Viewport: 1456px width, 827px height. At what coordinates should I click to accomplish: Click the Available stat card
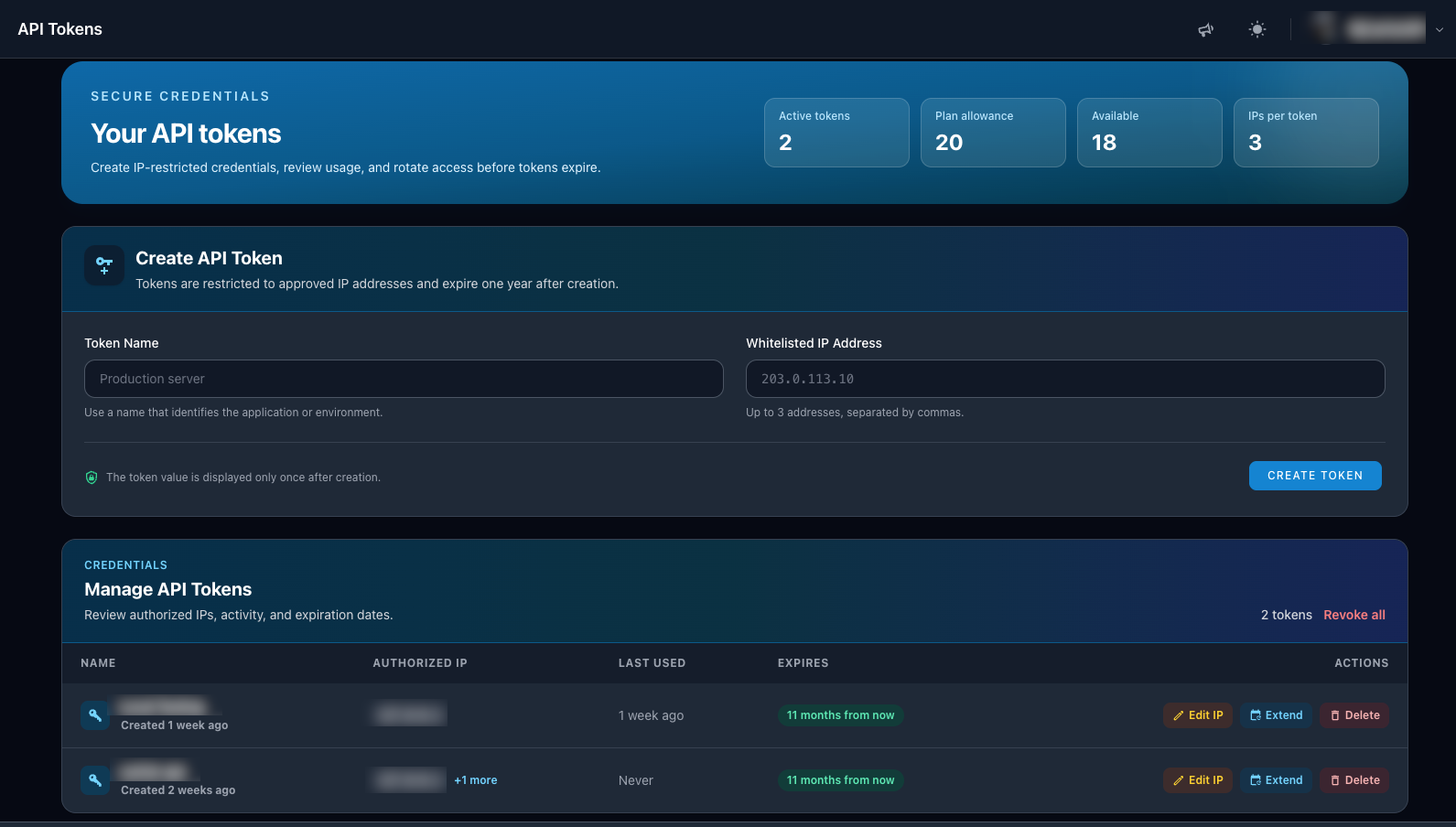click(1149, 133)
